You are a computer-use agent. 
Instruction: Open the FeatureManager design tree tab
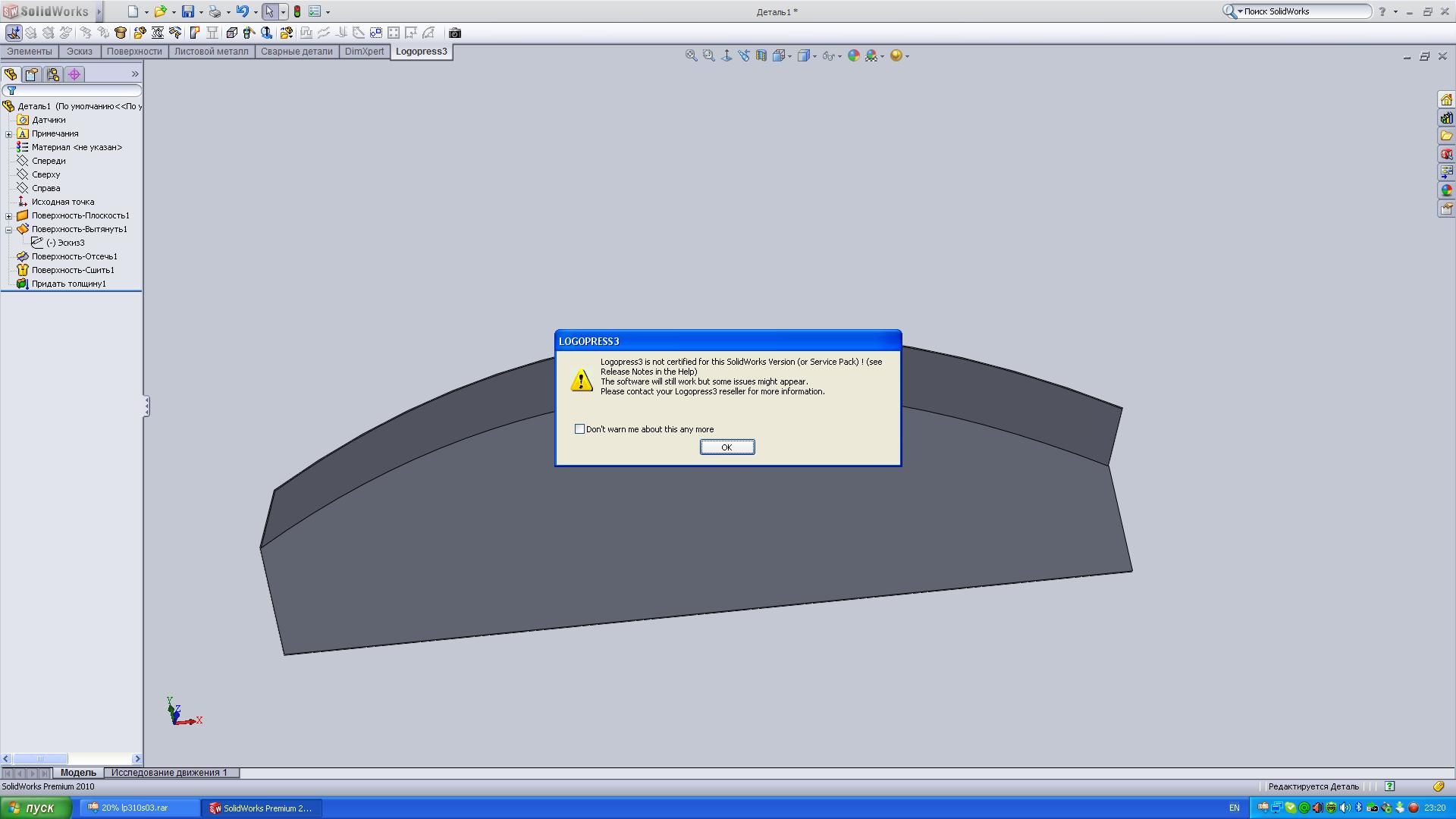click(x=11, y=74)
